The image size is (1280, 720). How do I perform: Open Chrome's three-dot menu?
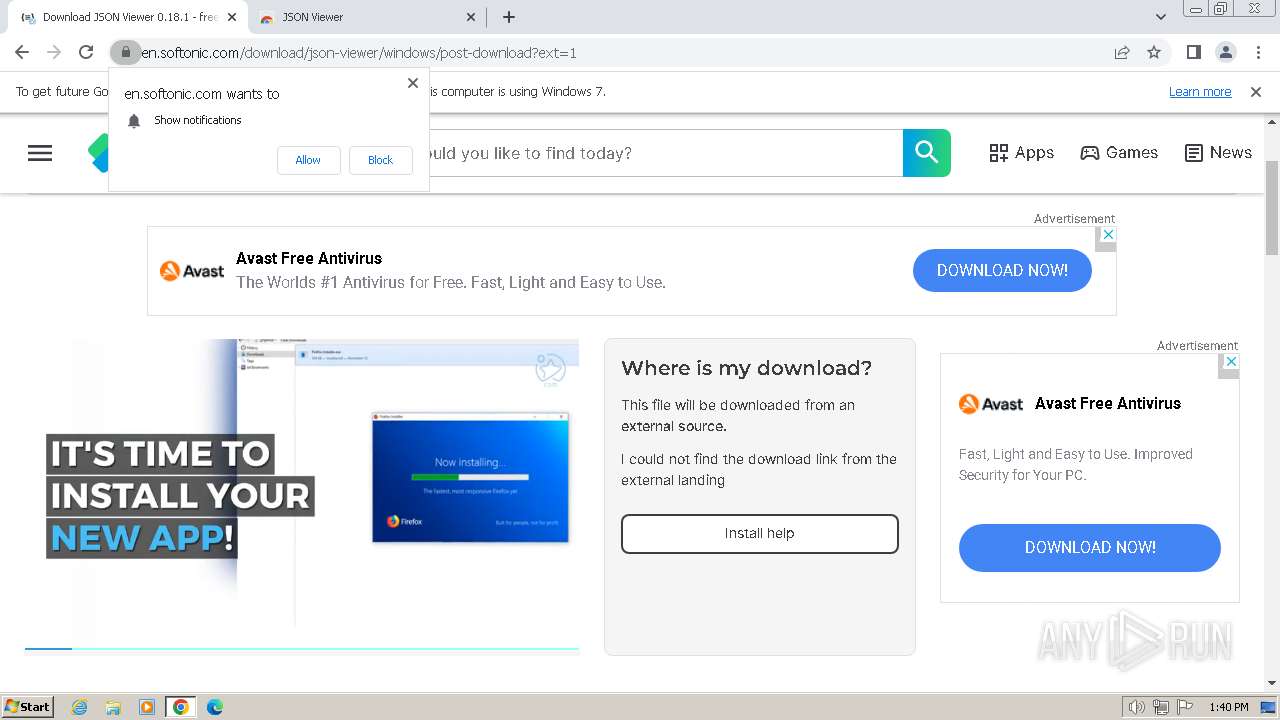click(1257, 52)
